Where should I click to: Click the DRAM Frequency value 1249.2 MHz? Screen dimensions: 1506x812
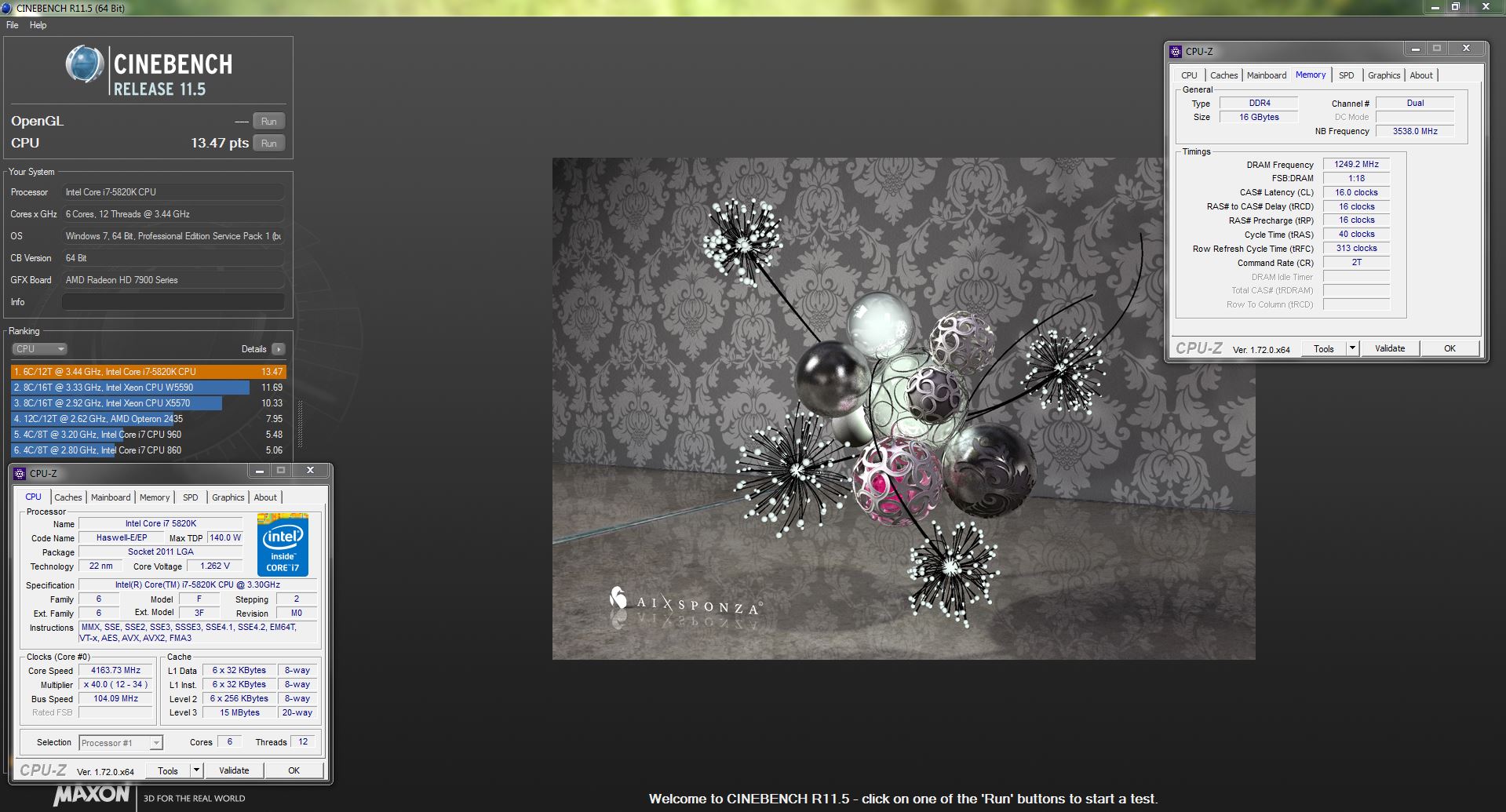(x=1356, y=165)
